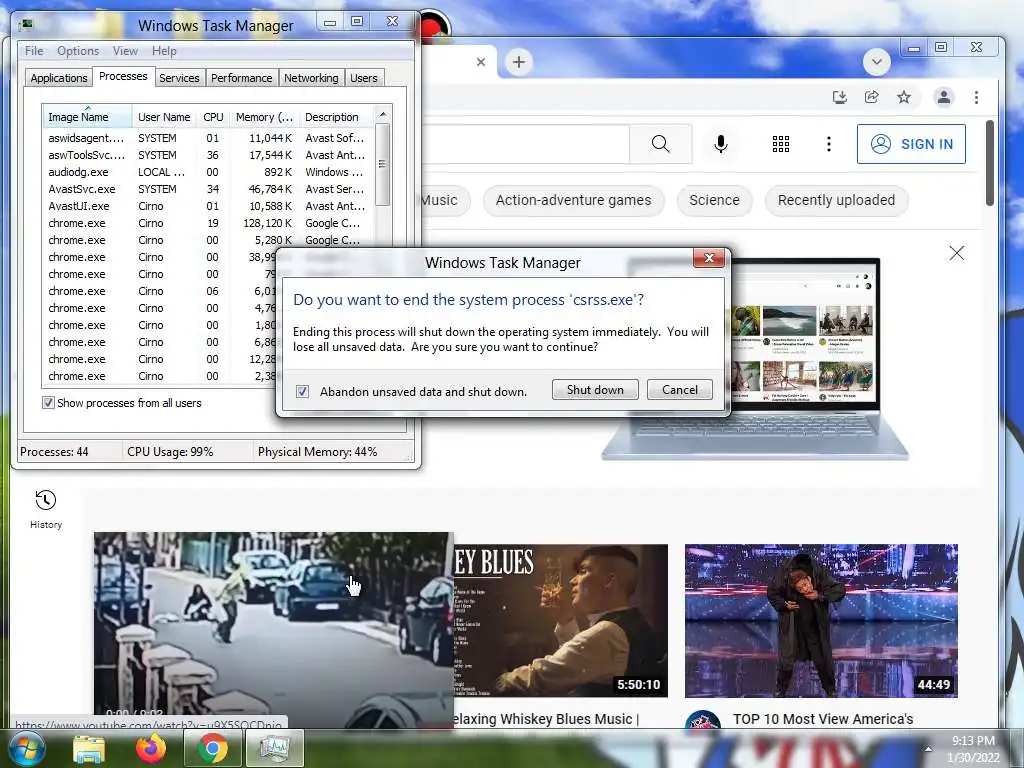
Task: Click the taskbar clock showing 9:13 PM
Action: pos(973,749)
